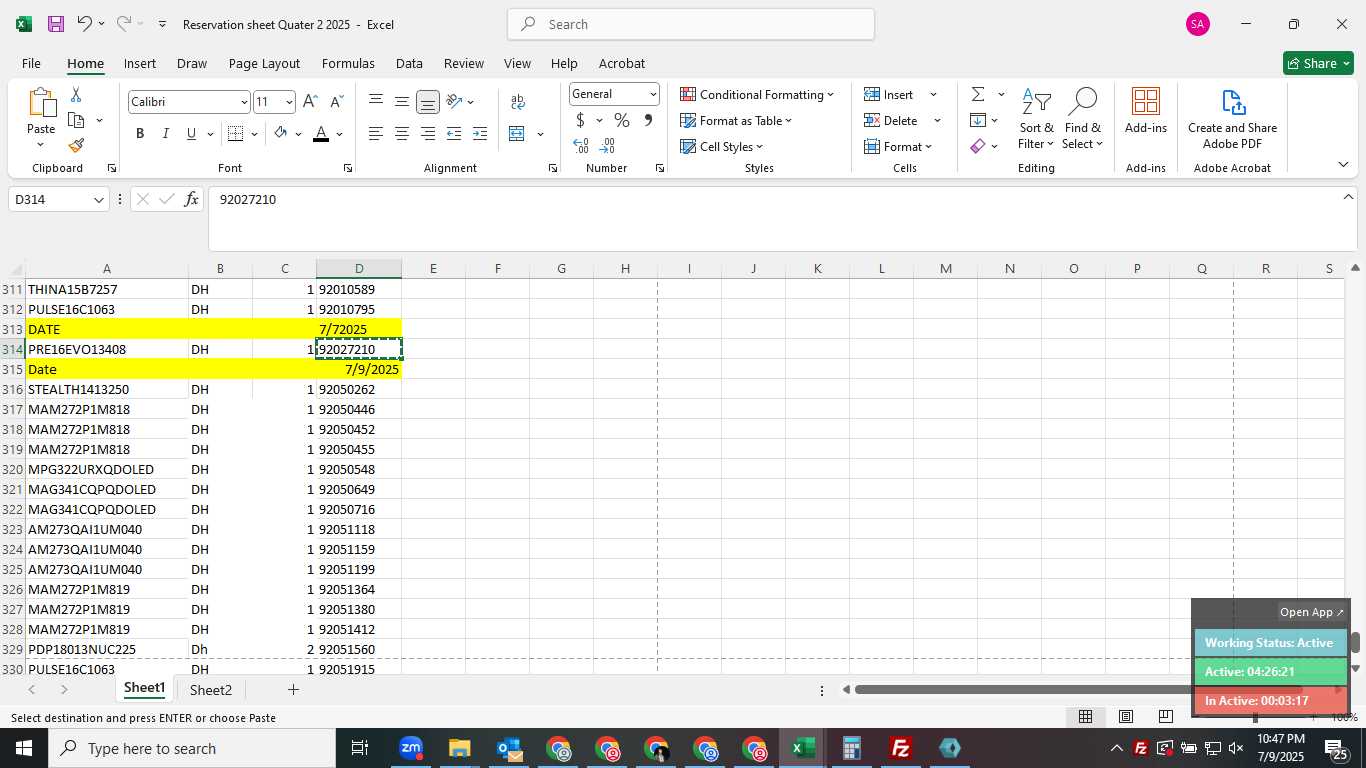1366x768 pixels.
Task: Decrease decimal places
Action: 608,146
